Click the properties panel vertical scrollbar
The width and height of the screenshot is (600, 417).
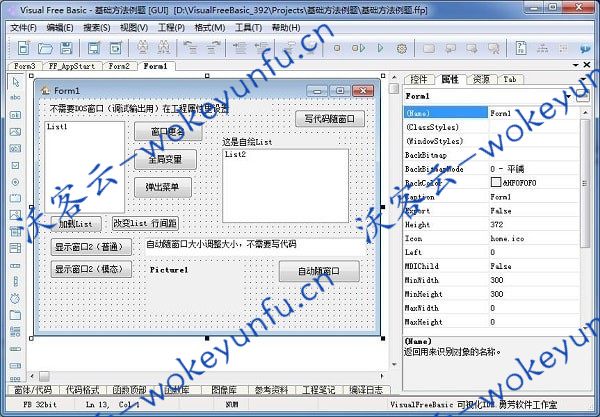(585, 183)
